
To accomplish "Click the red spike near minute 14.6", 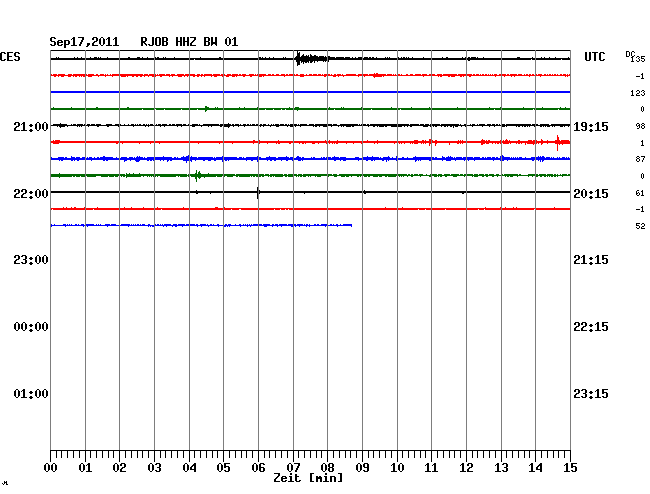I will [x=558, y=143].
